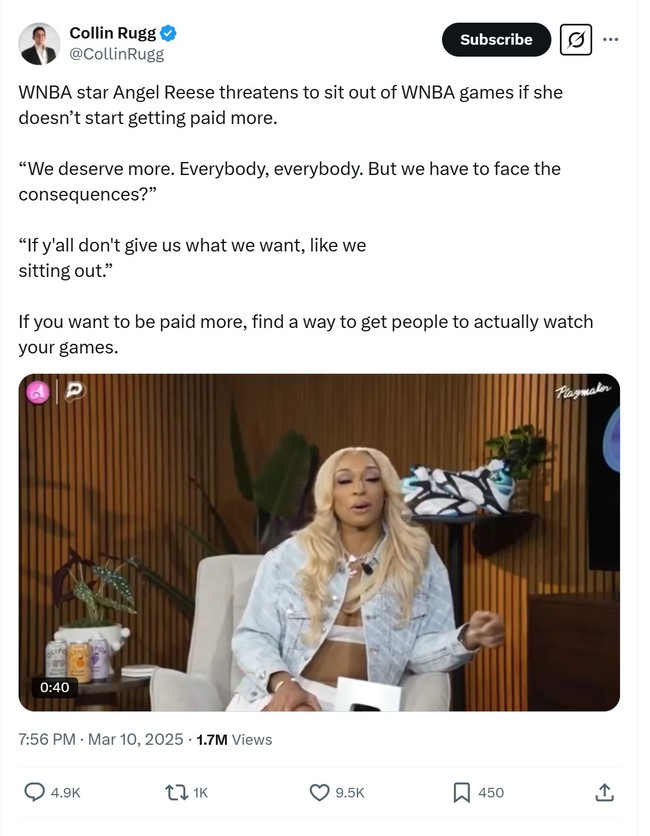Screen dimensions: 650x836
Task: Click the share upload icon
Action: pos(604,792)
